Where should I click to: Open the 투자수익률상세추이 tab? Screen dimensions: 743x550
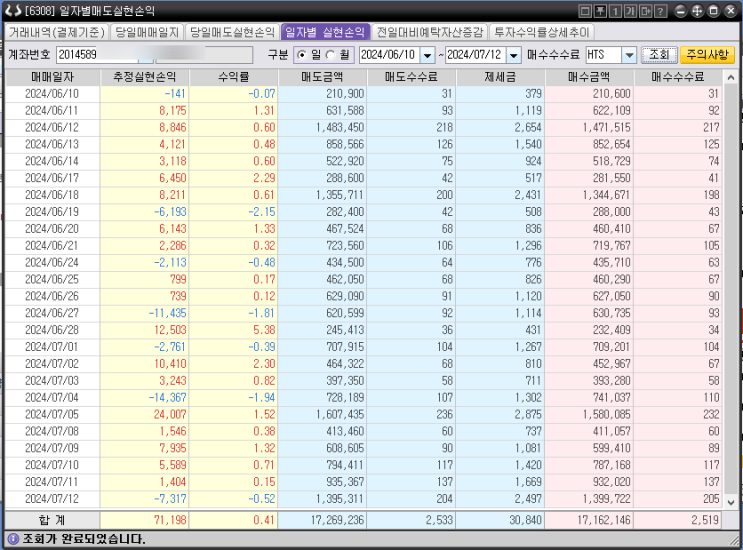pos(542,32)
